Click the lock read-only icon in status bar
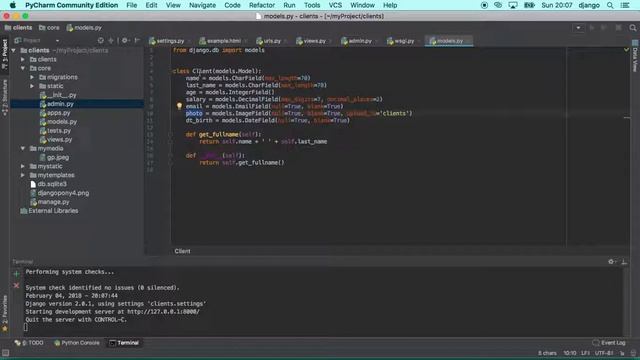Image resolution: width=640 pixels, height=360 pixels. click(622, 353)
